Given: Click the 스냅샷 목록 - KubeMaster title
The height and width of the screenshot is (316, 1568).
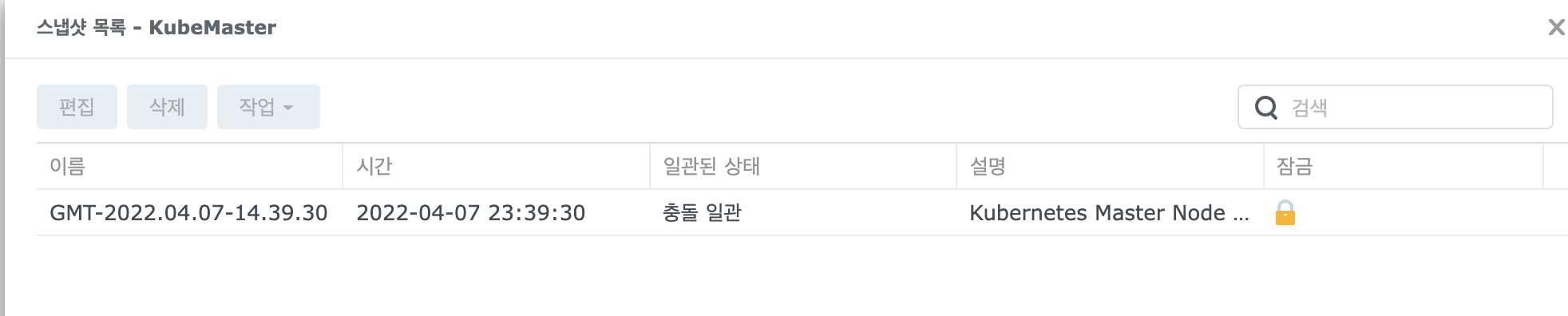Looking at the screenshot, I should click(156, 27).
